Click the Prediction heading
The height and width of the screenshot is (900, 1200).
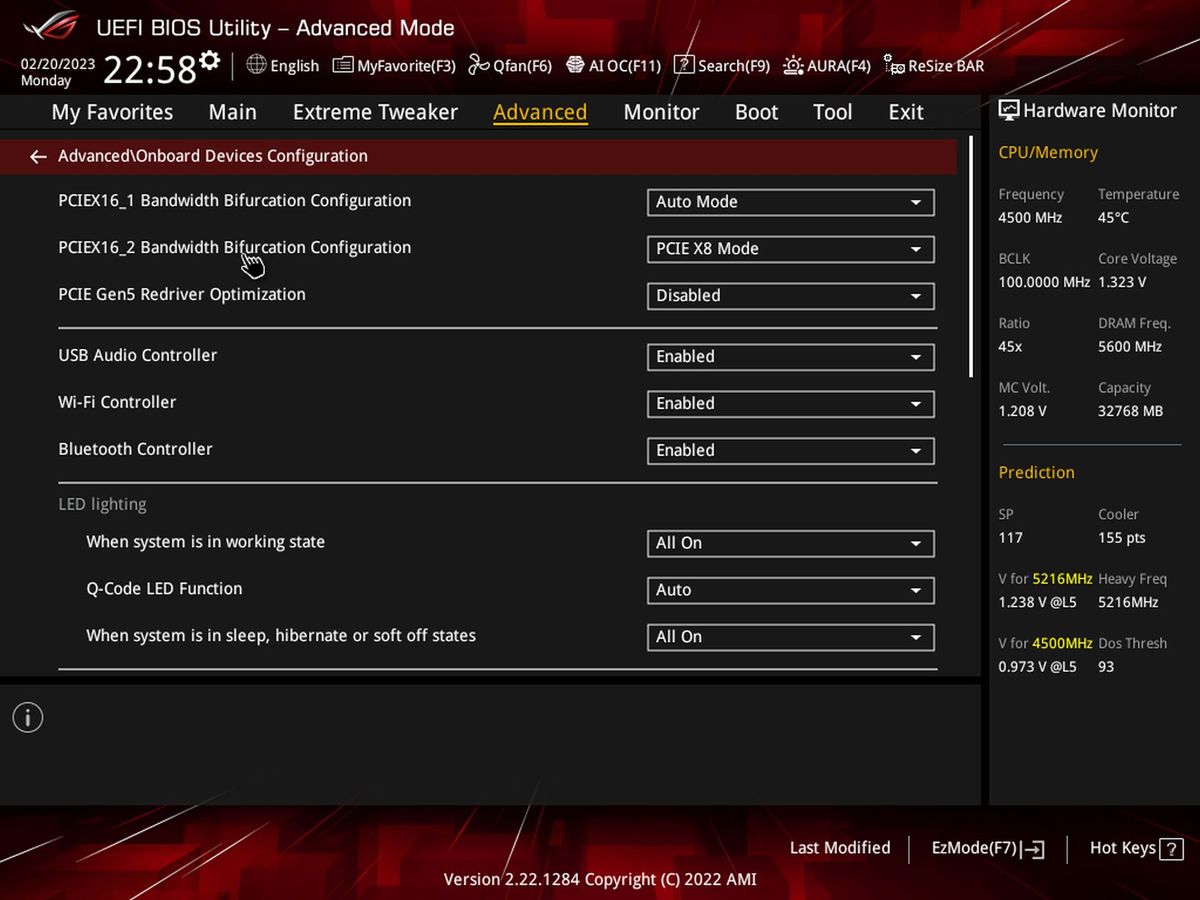pos(1036,473)
